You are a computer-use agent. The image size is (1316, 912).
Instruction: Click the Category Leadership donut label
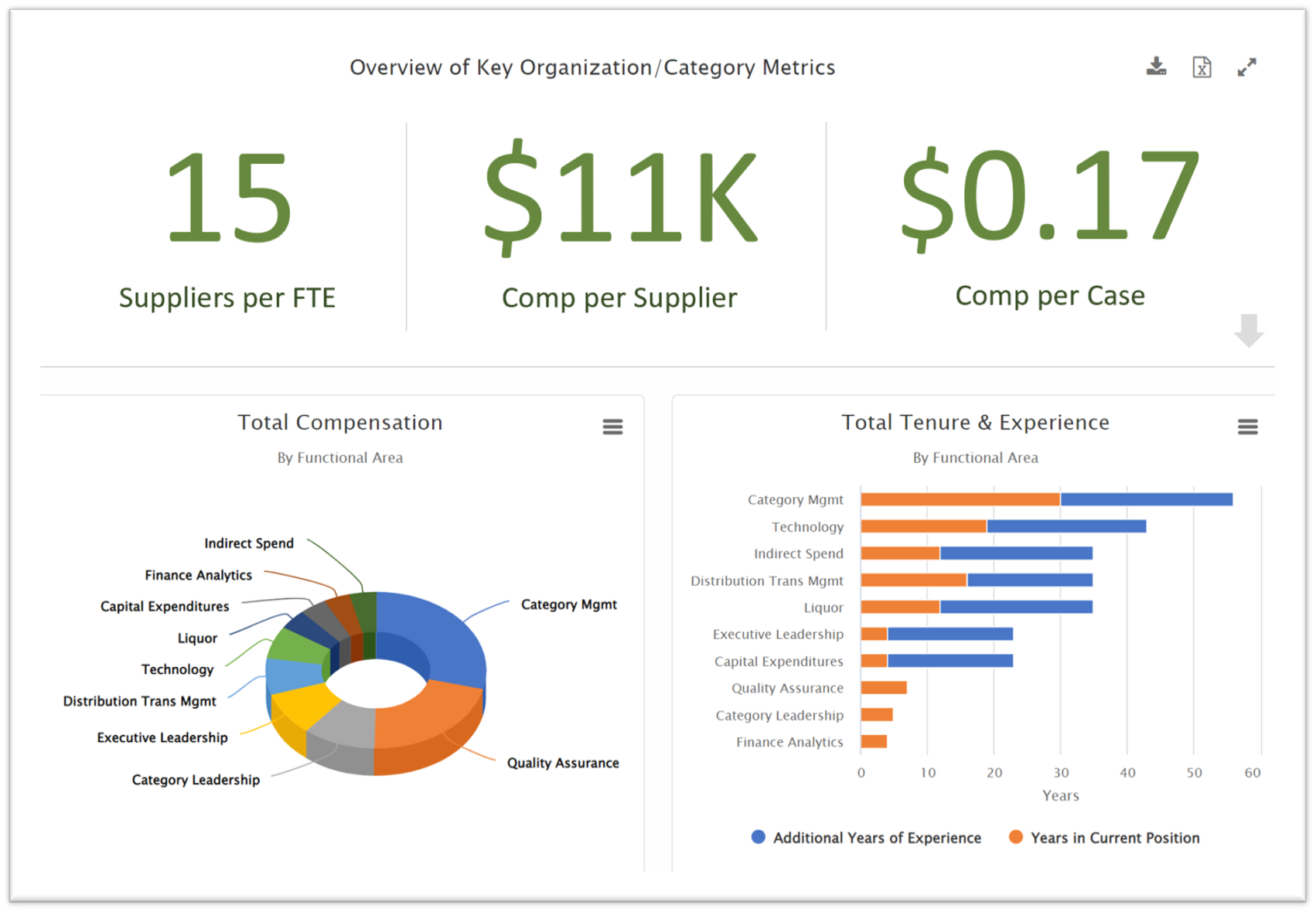196,780
